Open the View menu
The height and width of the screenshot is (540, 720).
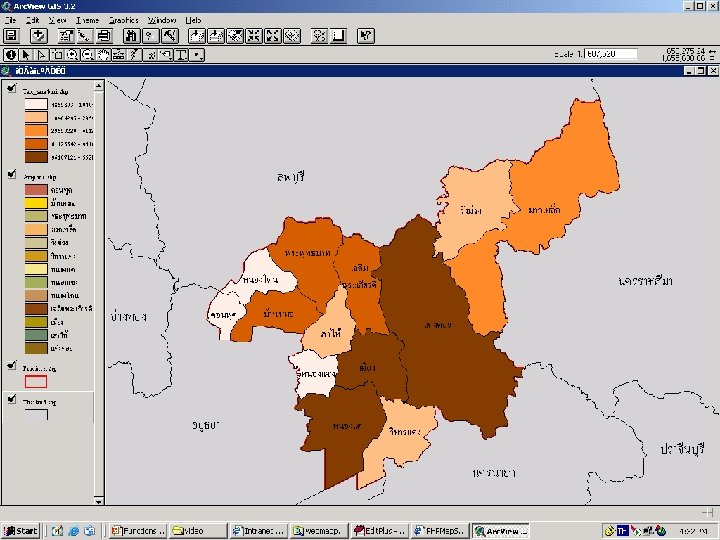click(57, 20)
